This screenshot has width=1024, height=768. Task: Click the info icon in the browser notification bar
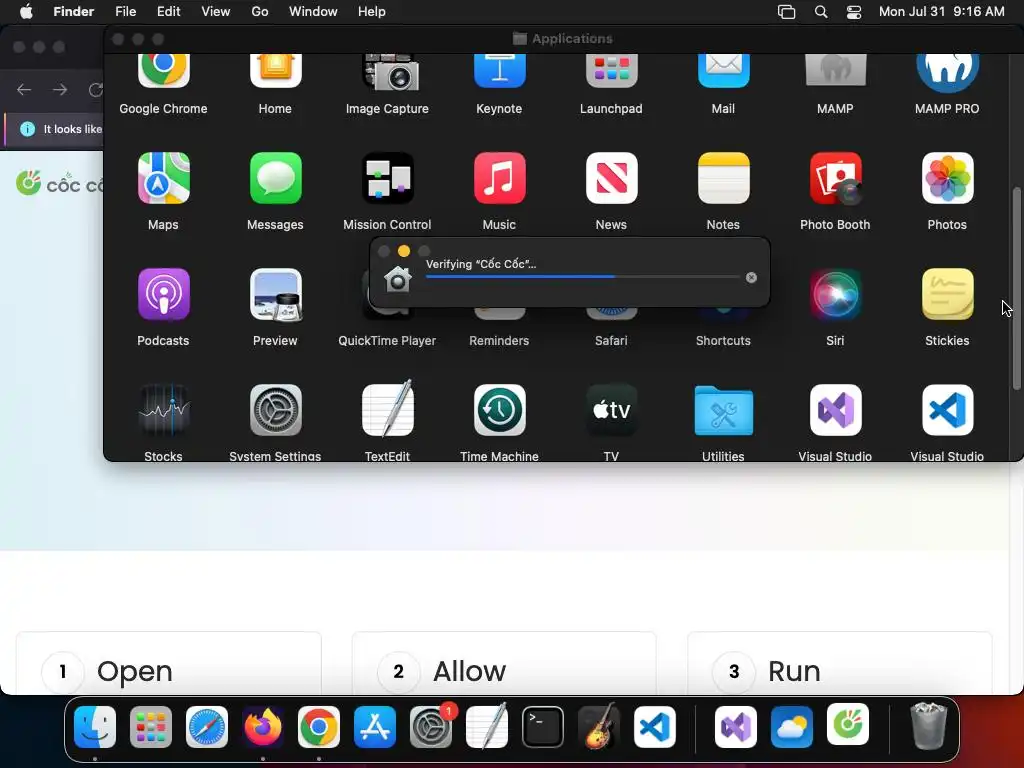pyautogui.click(x=27, y=129)
